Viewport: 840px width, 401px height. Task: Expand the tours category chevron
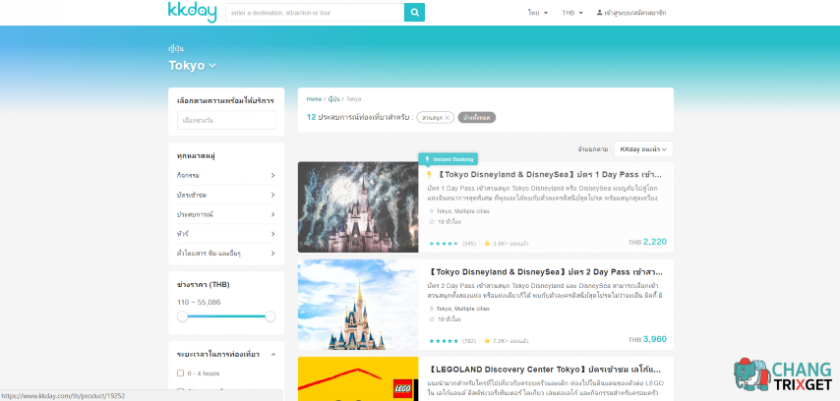pyautogui.click(x=273, y=234)
